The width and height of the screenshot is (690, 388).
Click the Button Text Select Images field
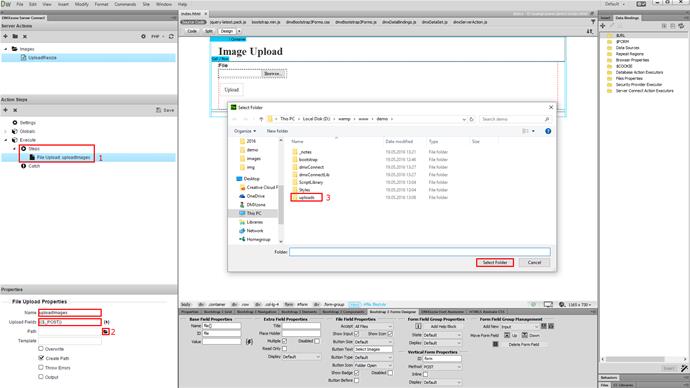373,349
